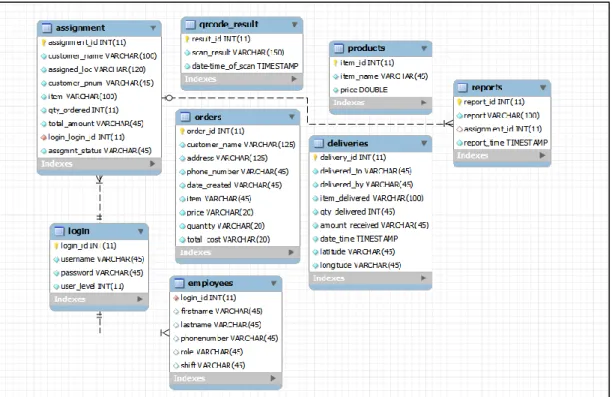Collapse the products table header arrow
The height and width of the screenshot is (397, 612).
(424, 48)
